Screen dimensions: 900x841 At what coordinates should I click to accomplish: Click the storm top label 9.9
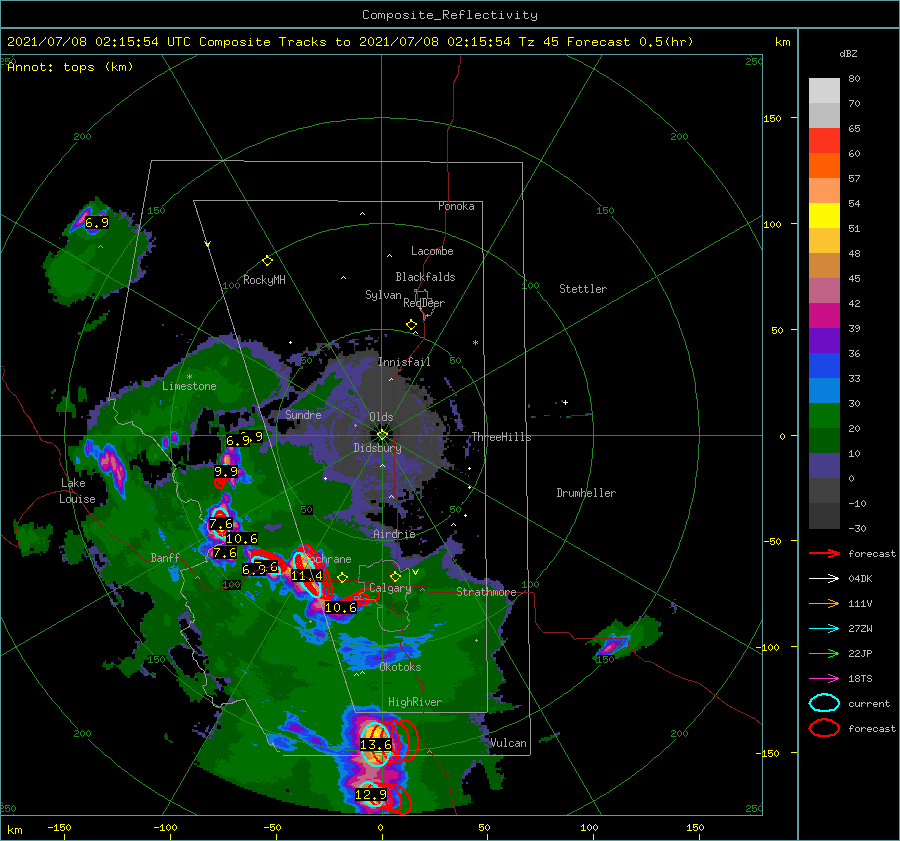(x=226, y=472)
